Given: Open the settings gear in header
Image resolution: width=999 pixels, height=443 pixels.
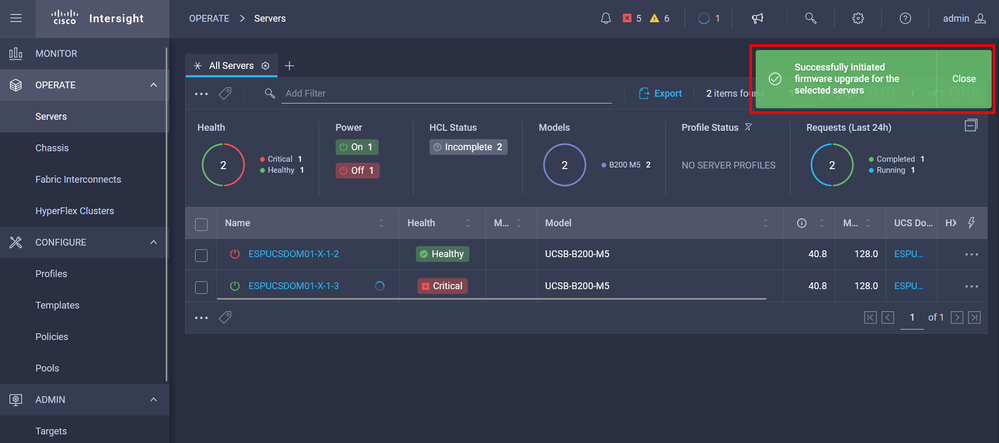Looking at the screenshot, I should click(x=858, y=18).
